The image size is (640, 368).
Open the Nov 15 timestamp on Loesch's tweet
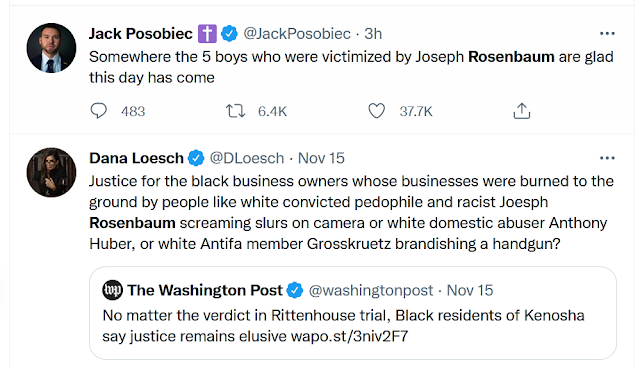point(321,158)
